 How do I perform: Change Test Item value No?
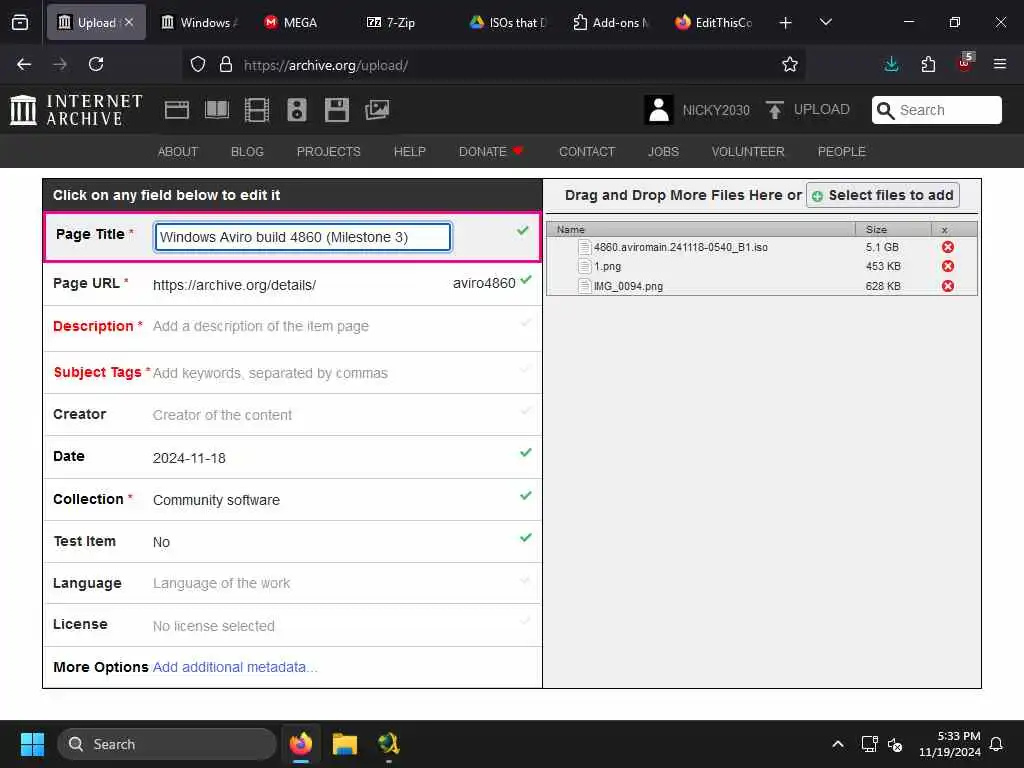tap(161, 542)
